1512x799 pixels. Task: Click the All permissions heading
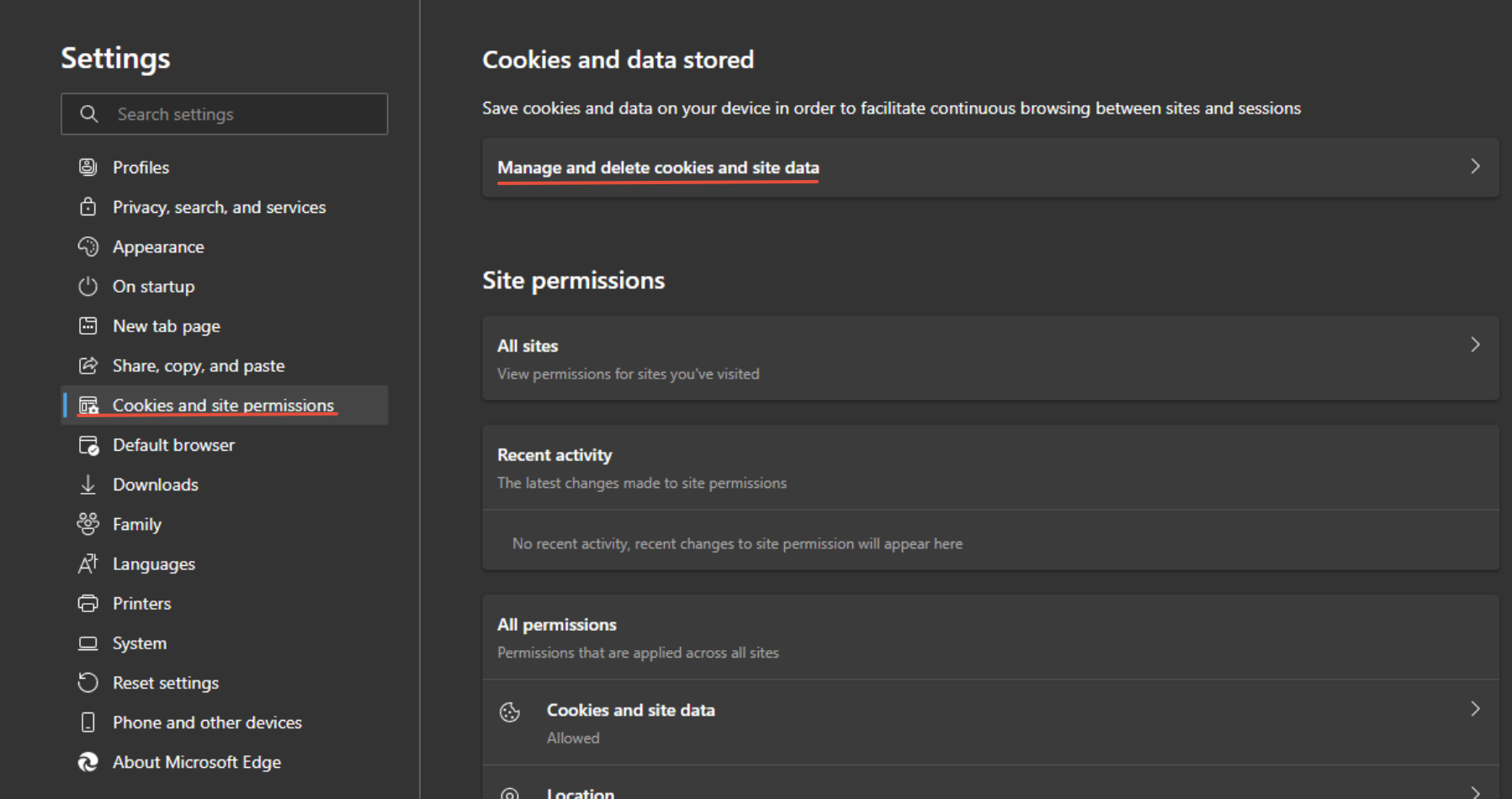pyautogui.click(x=556, y=625)
